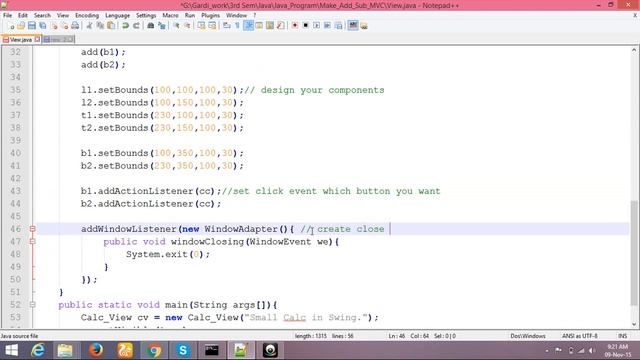This screenshot has height=360, width=640.
Task: Click the Zoom Out toolbar icon
Action: pyautogui.click(x=187, y=26)
